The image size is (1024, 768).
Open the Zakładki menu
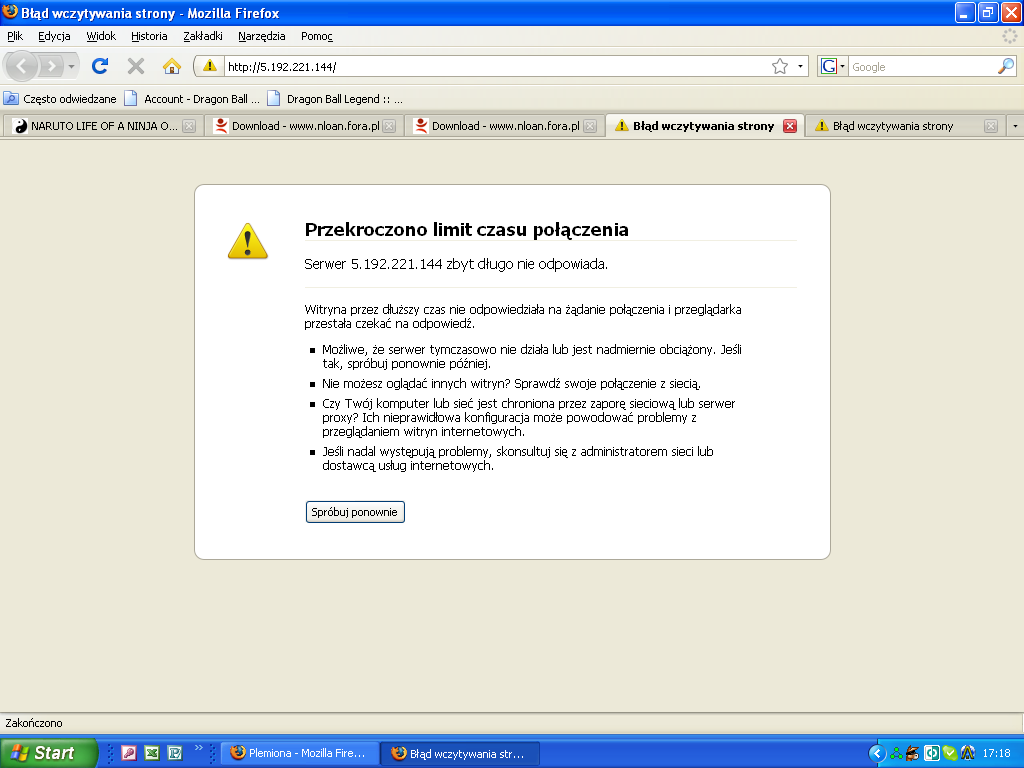(x=202, y=36)
